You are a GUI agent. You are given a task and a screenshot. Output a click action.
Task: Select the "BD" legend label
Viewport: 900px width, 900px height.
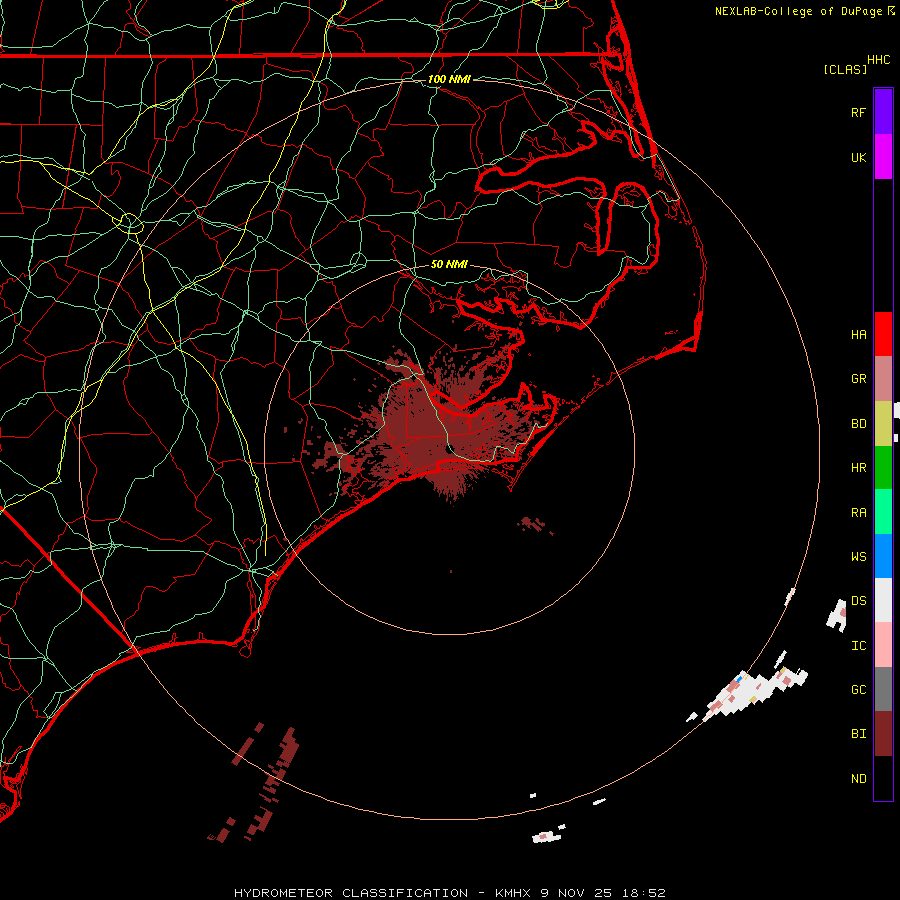858,424
